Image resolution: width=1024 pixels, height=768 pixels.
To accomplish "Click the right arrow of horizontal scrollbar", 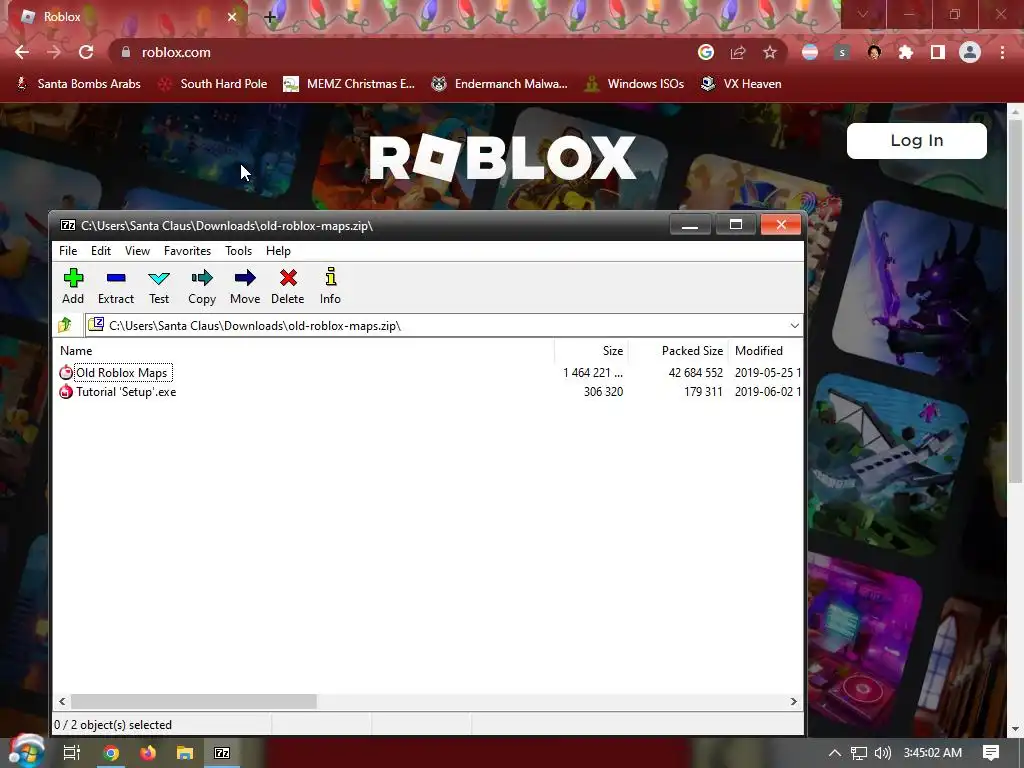I will (793, 701).
